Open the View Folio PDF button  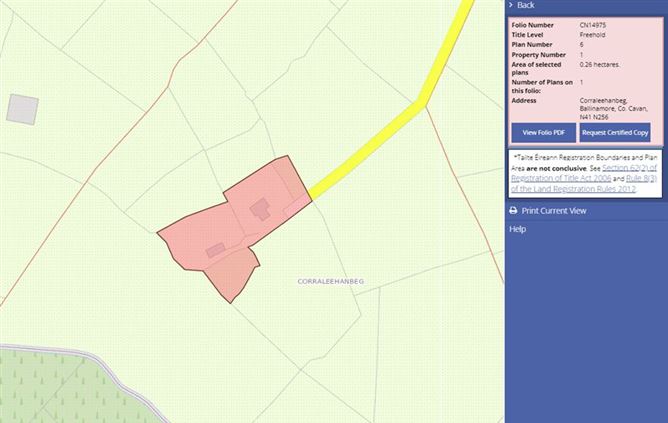[x=544, y=133]
